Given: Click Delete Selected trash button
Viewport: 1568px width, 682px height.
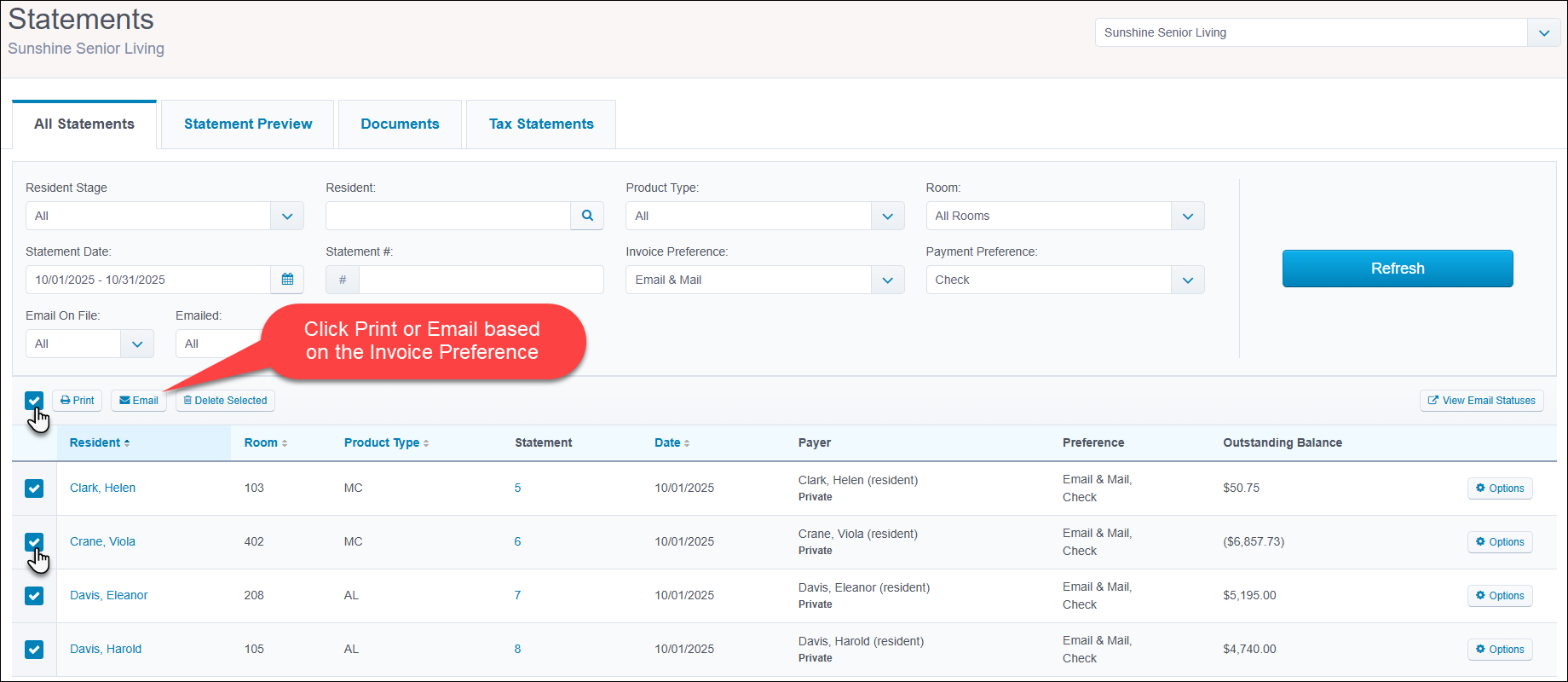Looking at the screenshot, I should pos(225,401).
